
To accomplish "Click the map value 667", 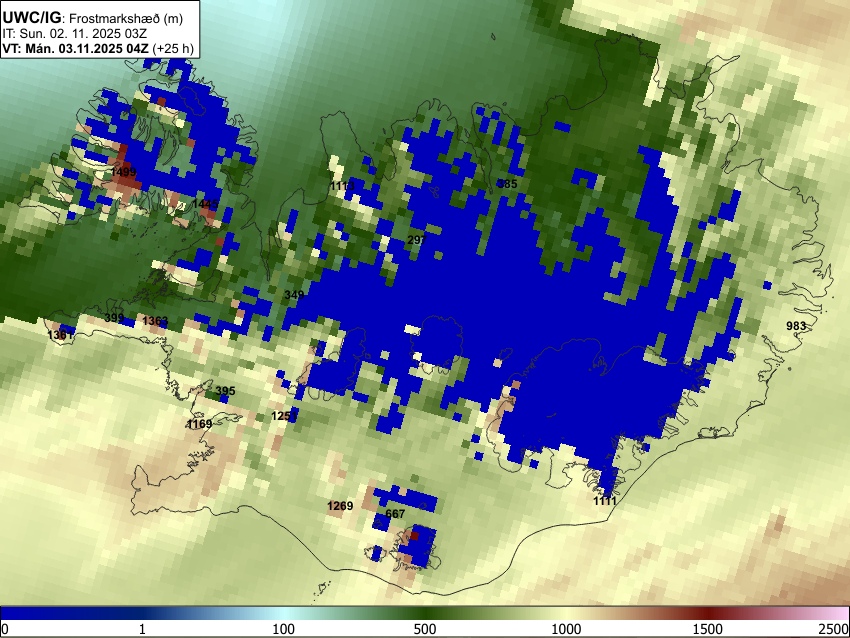I will click(395, 513).
